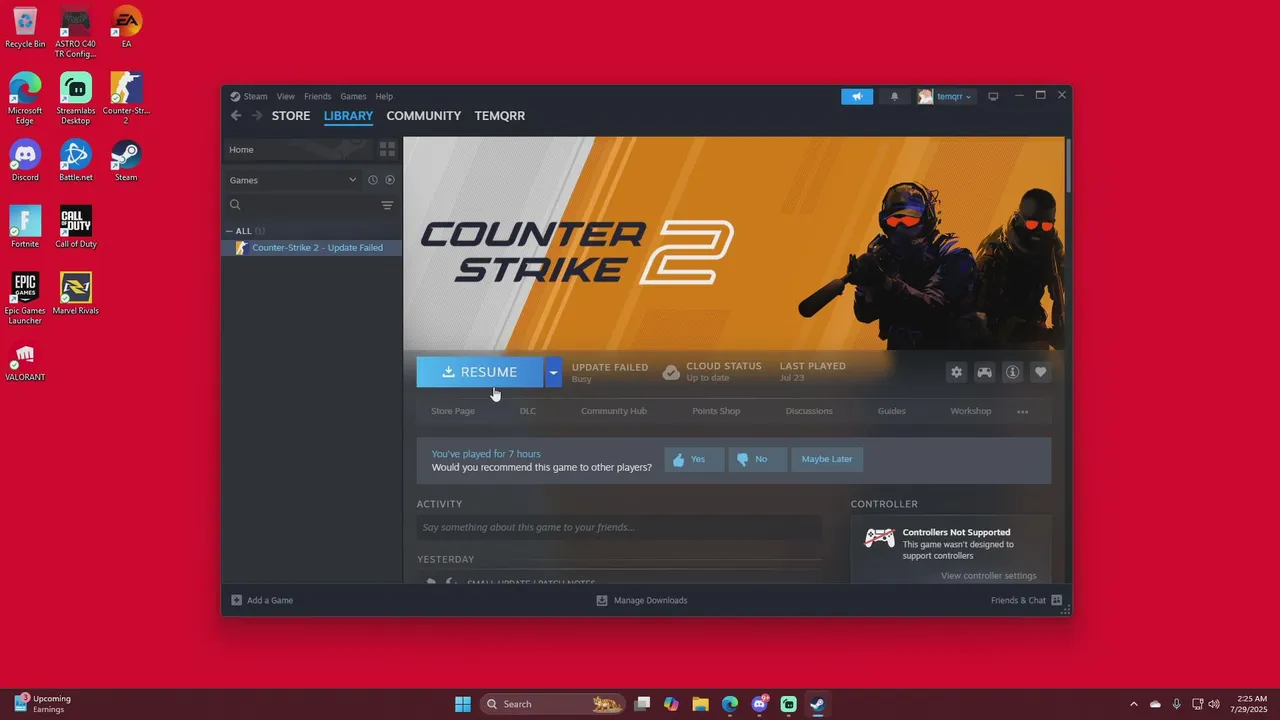Open EA app desktop shortcut

(126, 27)
